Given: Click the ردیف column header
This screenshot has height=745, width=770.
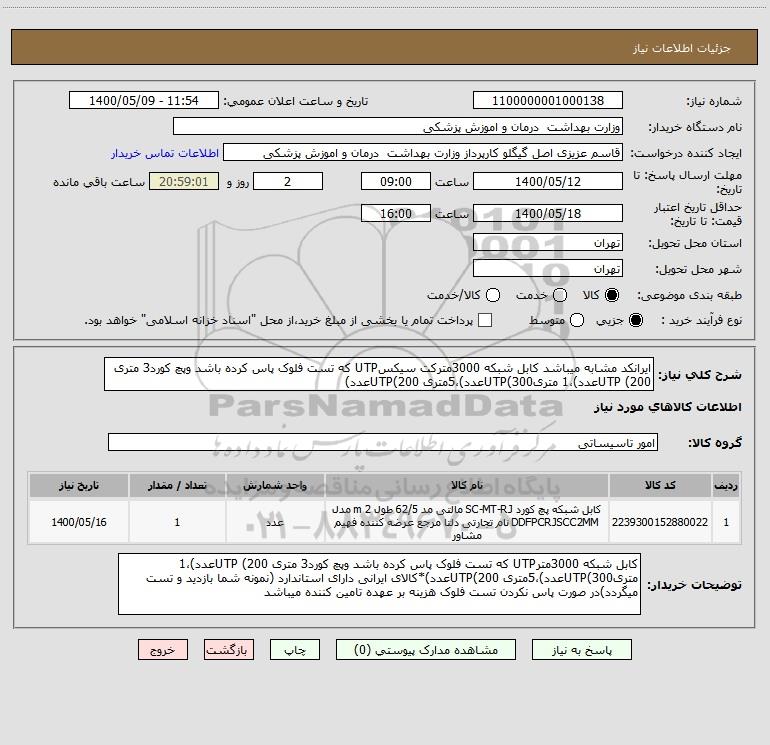Looking at the screenshot, I should pyautogui.click(x=726, y=485).
